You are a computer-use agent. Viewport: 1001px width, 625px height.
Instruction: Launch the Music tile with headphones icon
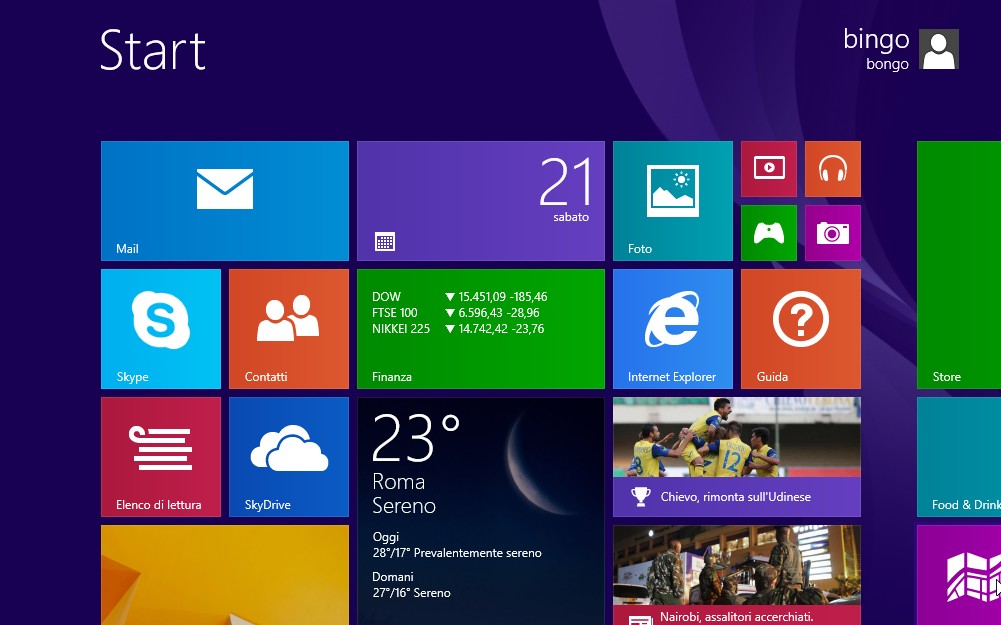(x=832, y=169)
